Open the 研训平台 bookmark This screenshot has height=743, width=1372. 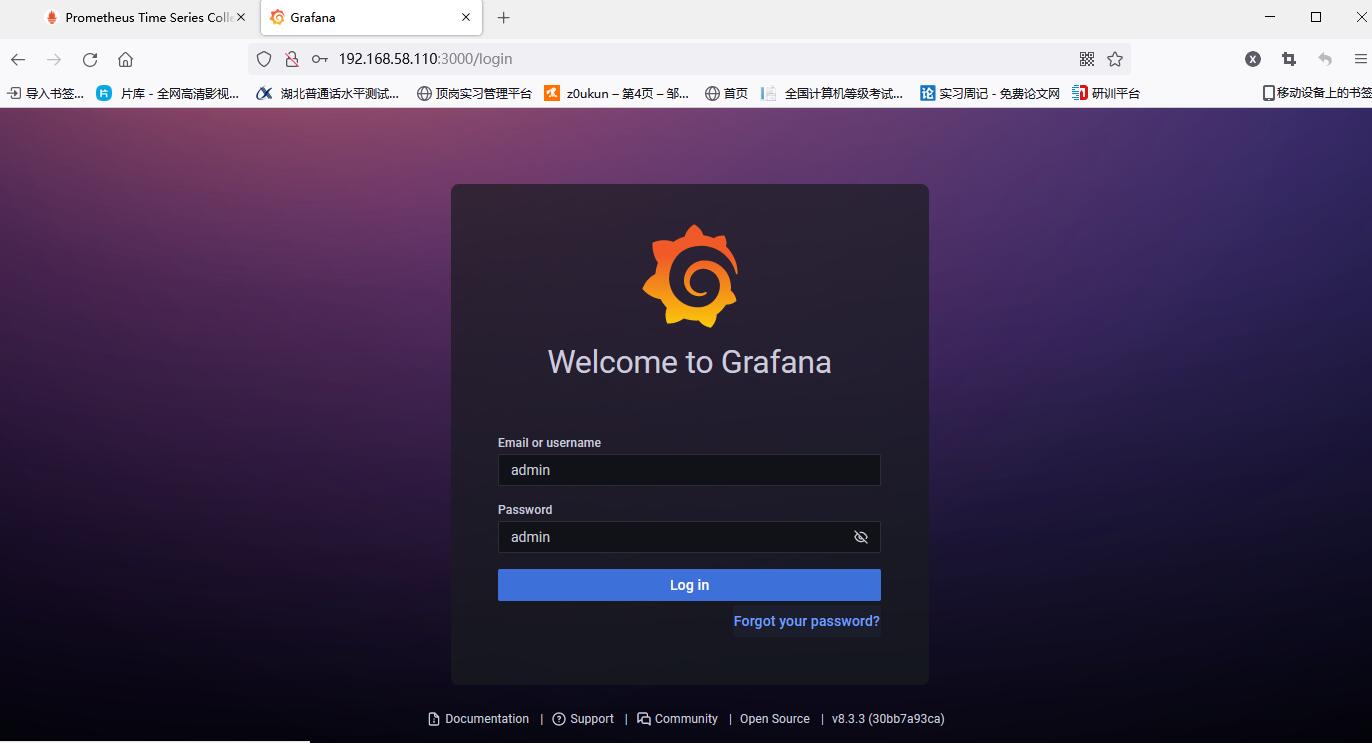click(x=1106, y=93)
